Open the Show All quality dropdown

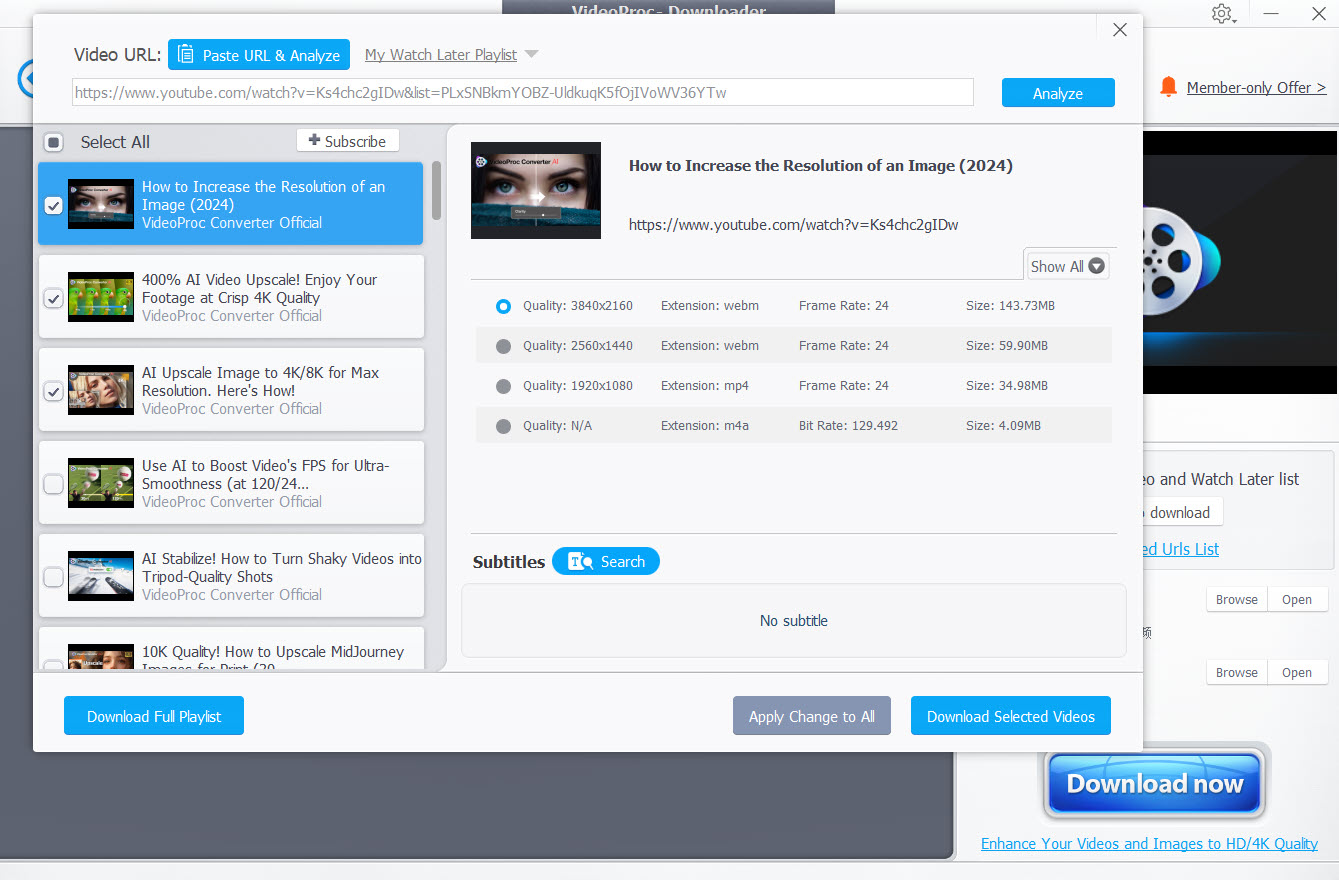[1066, 266]
